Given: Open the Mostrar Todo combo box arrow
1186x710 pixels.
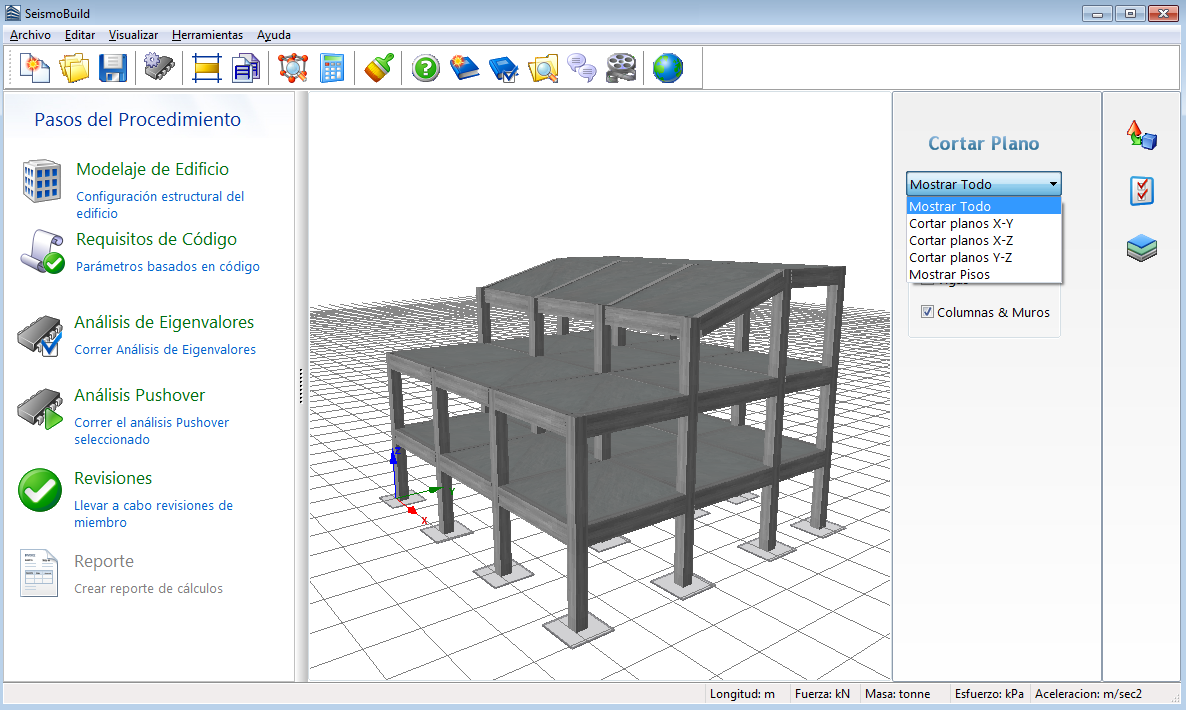Looking at the screenshot, I should (x=1053, y=185).
